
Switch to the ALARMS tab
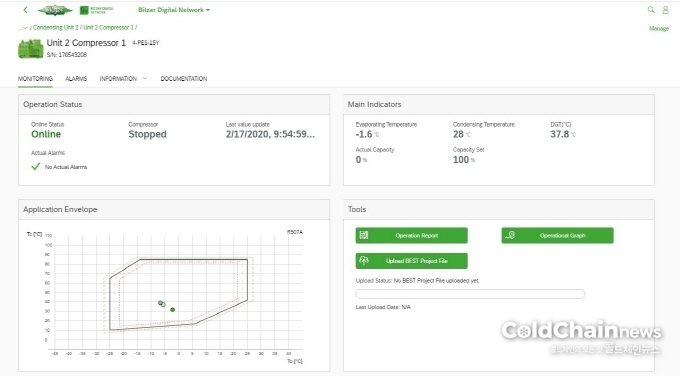[x=76, y=79]
